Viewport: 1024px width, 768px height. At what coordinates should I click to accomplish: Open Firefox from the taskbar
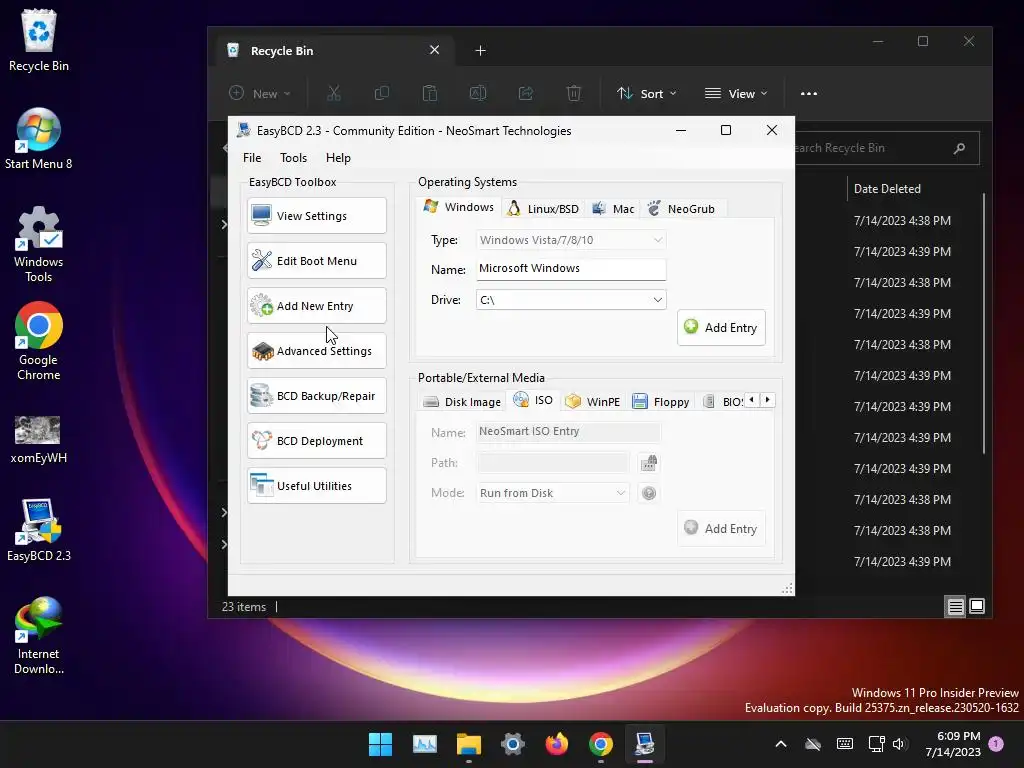(556, 744)
